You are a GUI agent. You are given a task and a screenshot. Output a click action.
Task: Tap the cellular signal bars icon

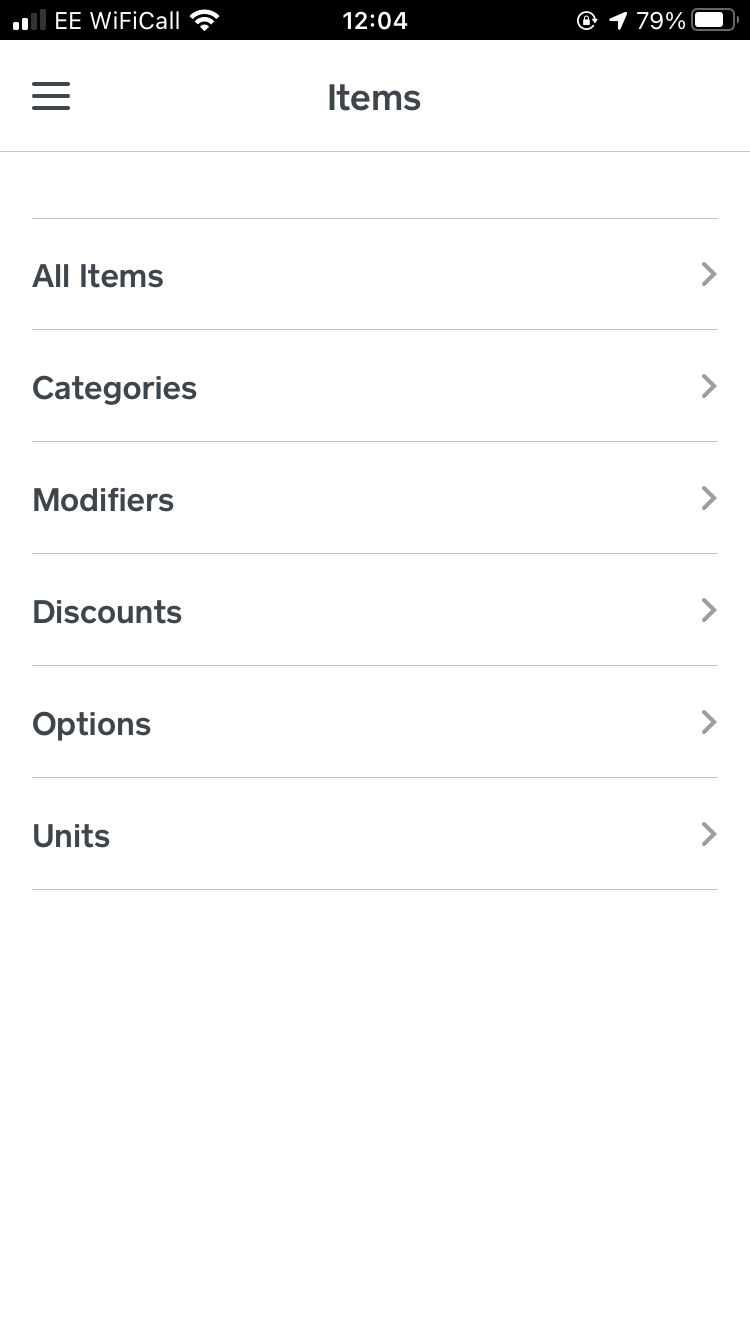click(29, 20)
